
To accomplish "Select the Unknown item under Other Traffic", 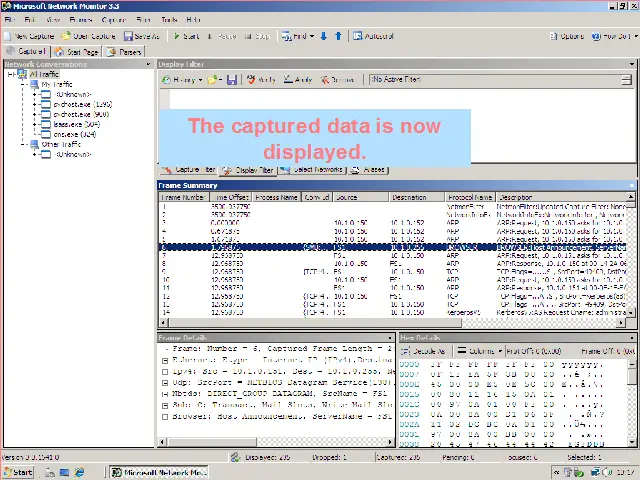I will coord(73,154).
